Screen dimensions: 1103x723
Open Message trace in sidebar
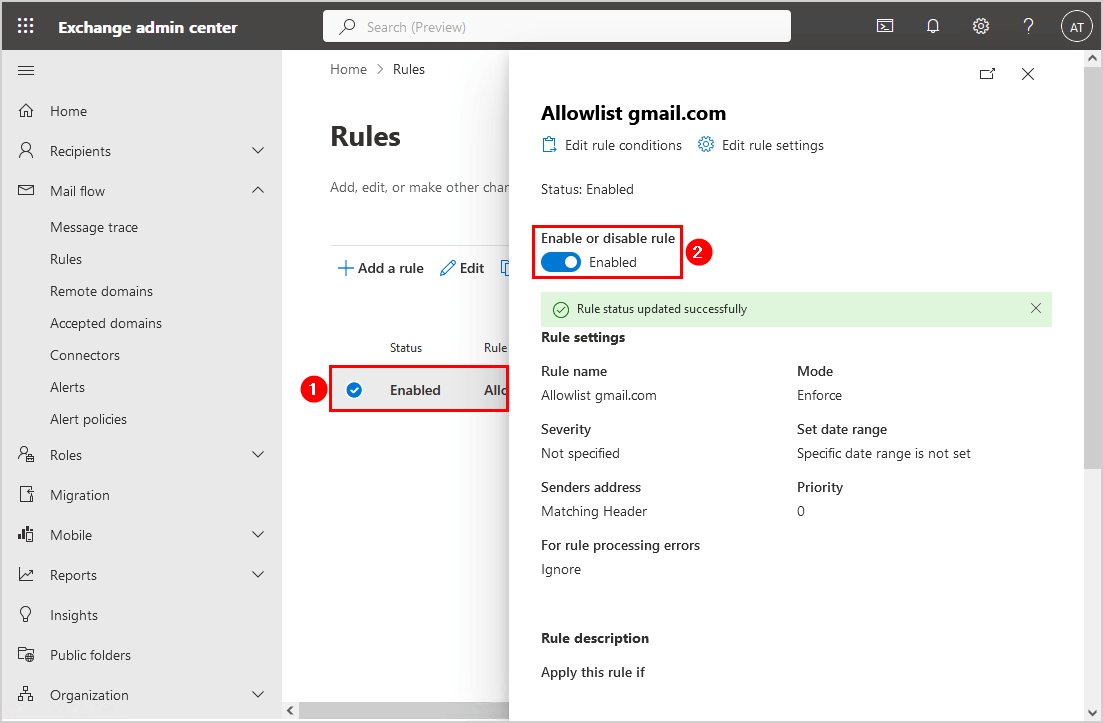tap(94, 227)
